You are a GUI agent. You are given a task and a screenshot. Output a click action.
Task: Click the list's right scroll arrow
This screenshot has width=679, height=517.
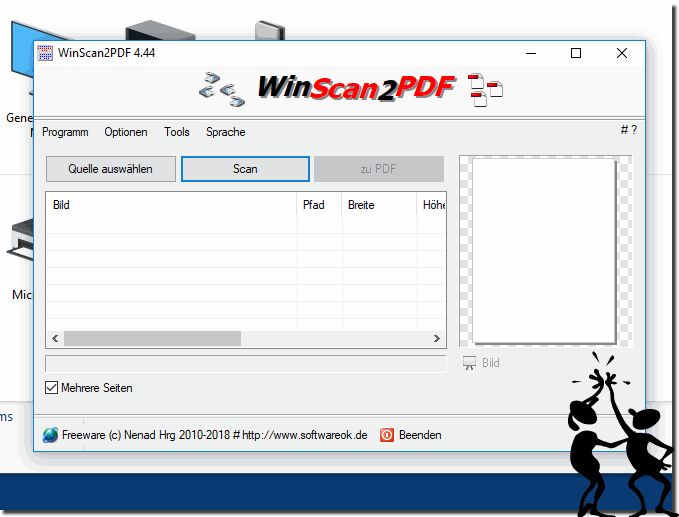tap(436, 339)
